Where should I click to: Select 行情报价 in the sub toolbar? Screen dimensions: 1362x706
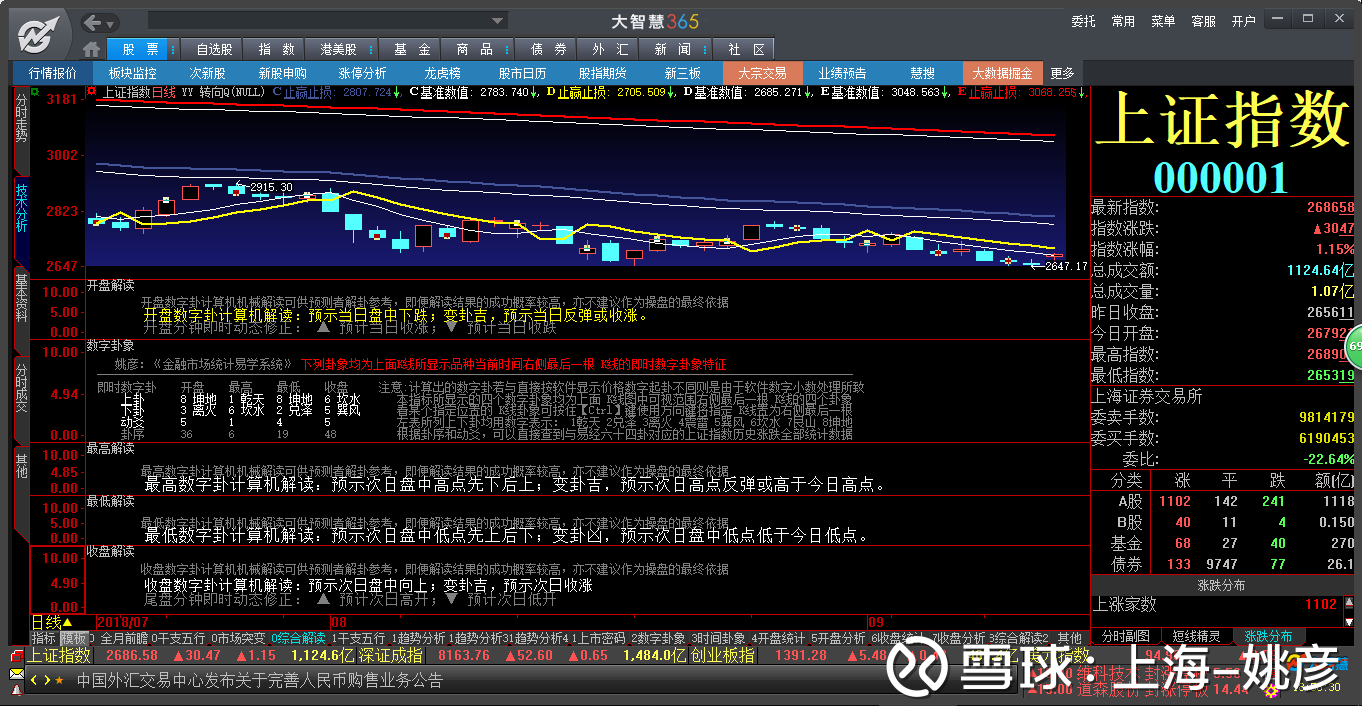[53, 73]
